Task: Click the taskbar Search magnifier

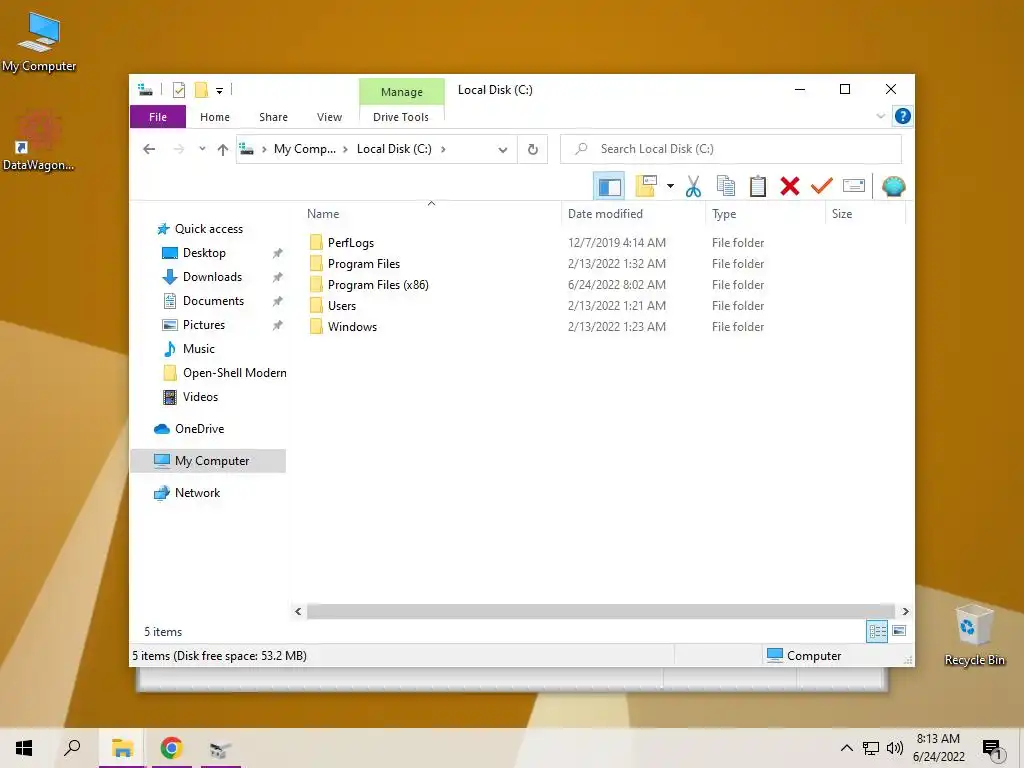Action: click(72, 748)
